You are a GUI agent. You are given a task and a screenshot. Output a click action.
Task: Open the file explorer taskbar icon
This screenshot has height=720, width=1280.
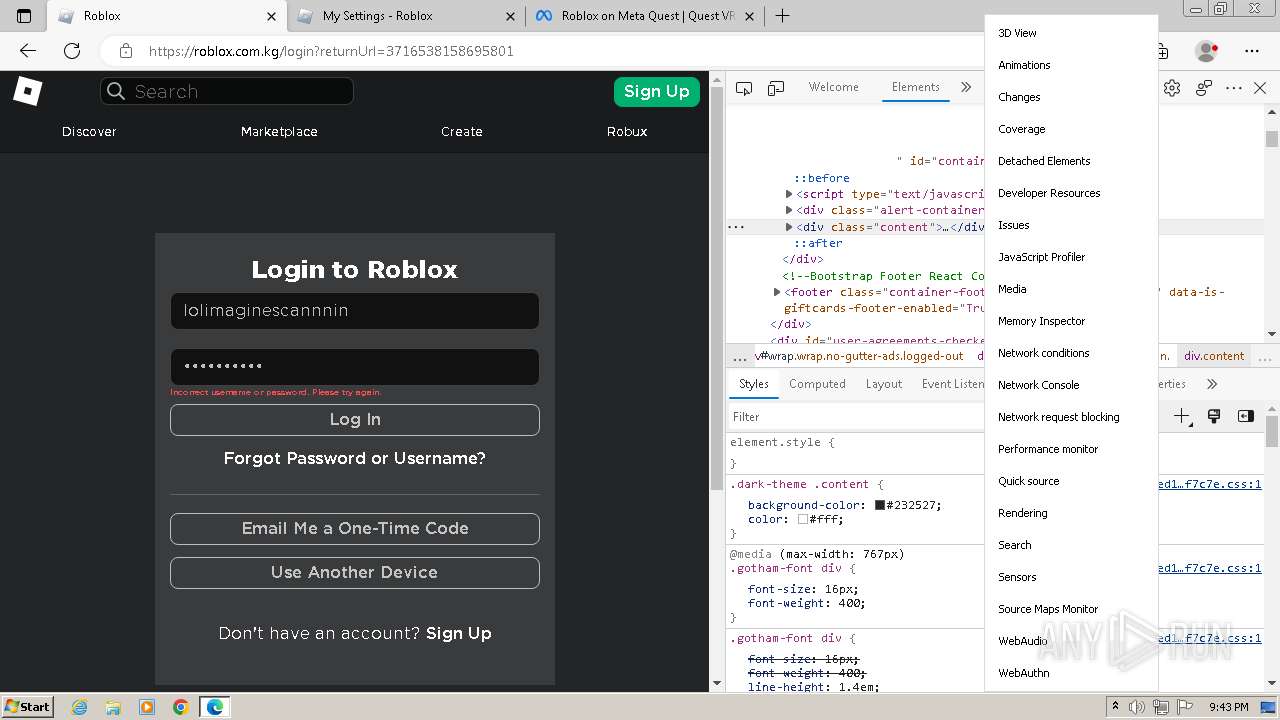[x=113, y=707]
